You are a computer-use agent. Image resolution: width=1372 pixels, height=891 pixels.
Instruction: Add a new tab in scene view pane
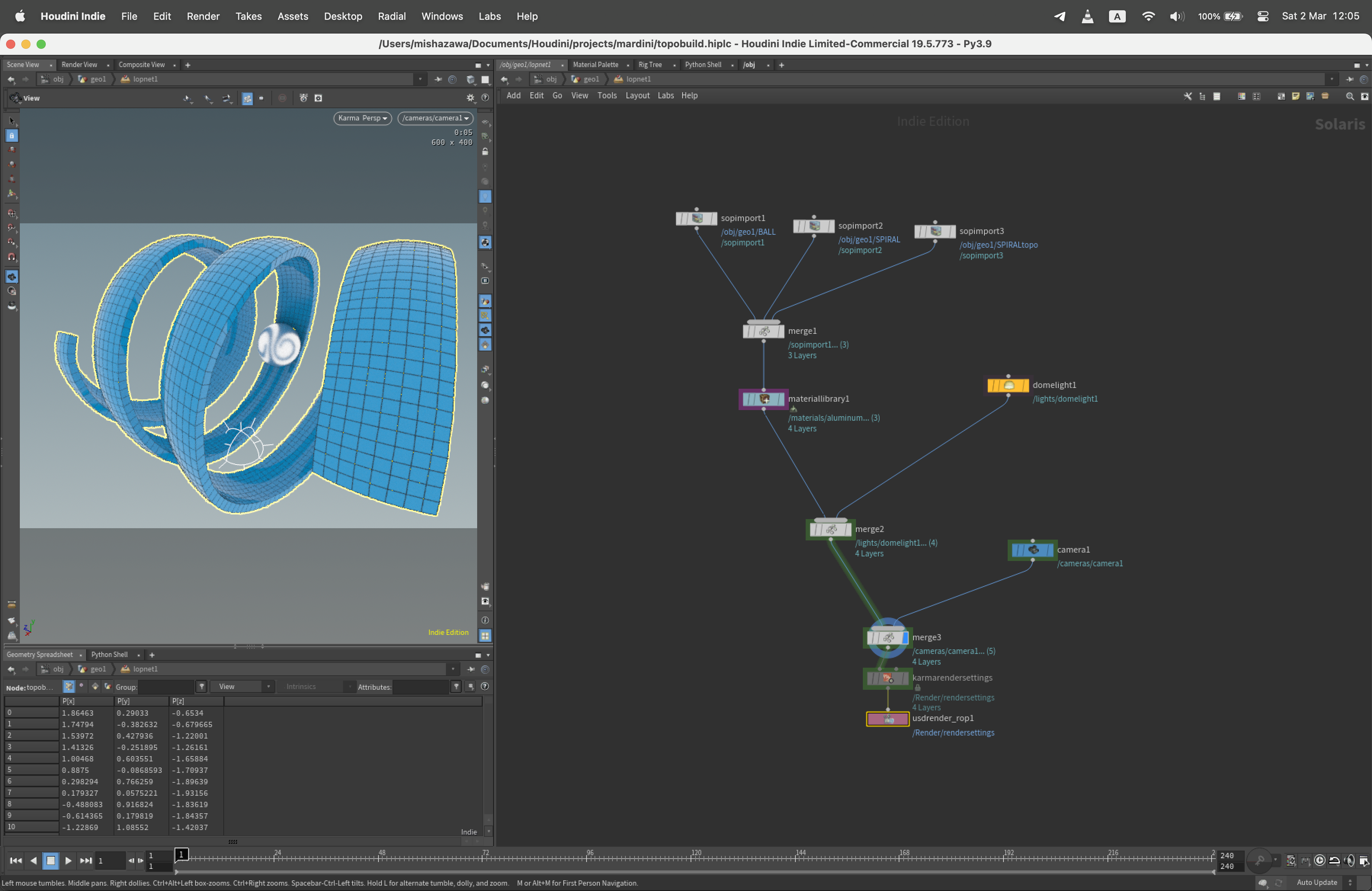tap(188, 65)
